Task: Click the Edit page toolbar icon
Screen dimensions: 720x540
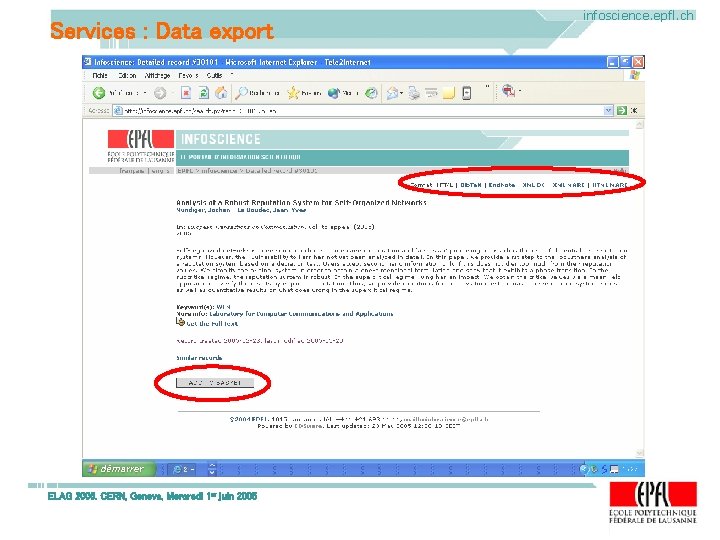Action: click(x=431, y=93)
